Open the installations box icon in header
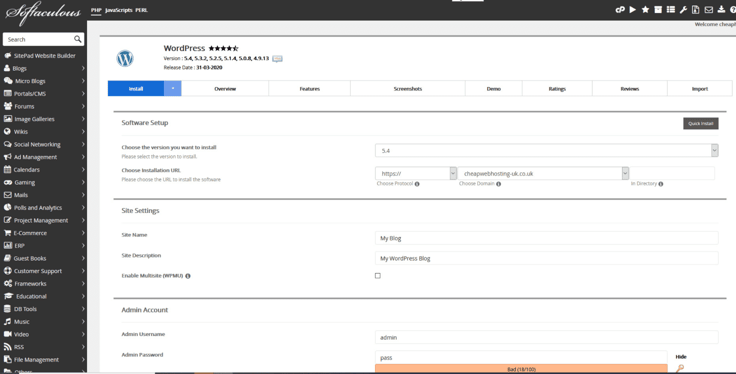Viewport: 736px width, 374px height. coord(658,9)
